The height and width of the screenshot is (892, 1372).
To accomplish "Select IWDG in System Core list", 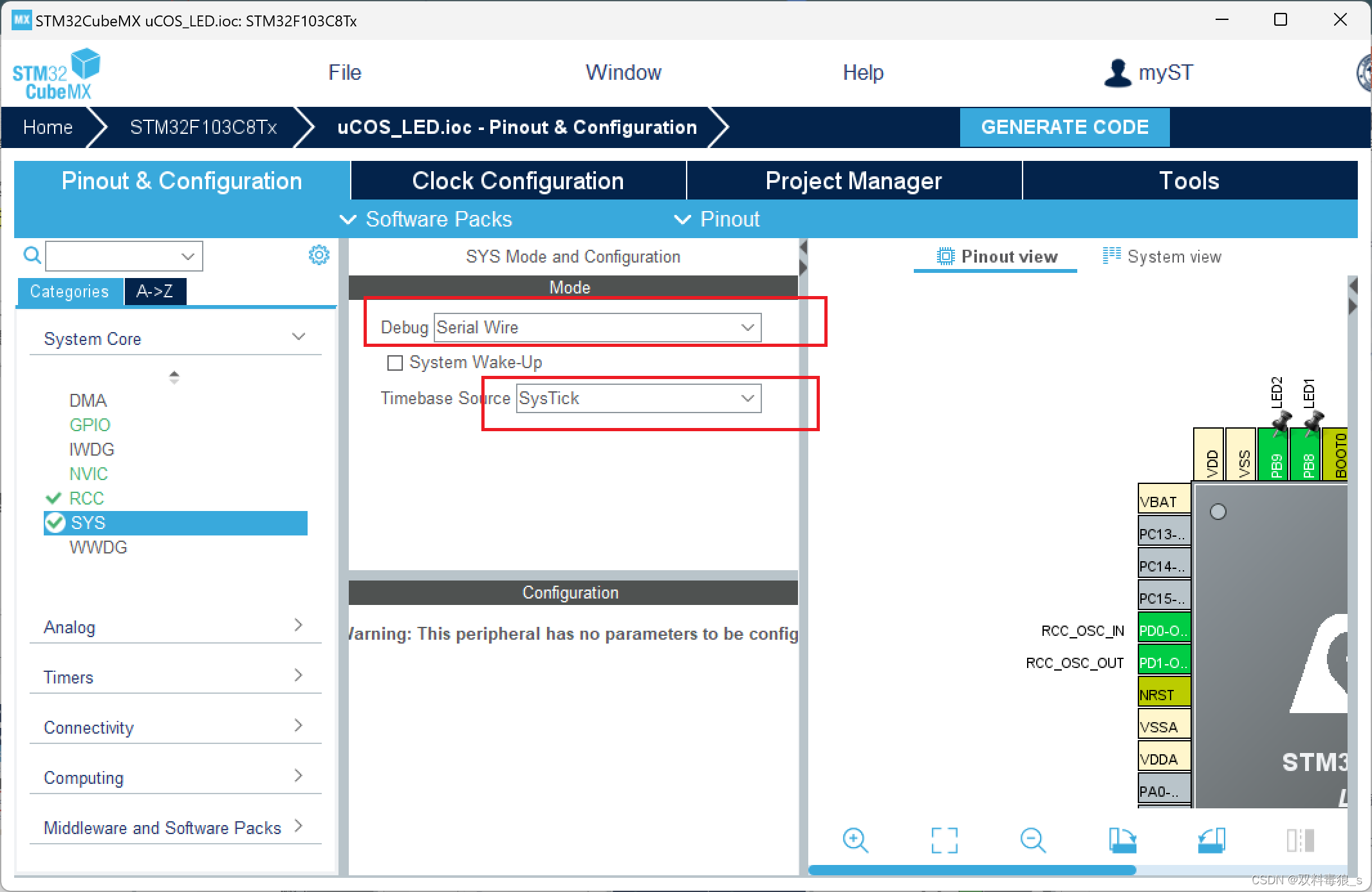I will (x=91, y=449).
